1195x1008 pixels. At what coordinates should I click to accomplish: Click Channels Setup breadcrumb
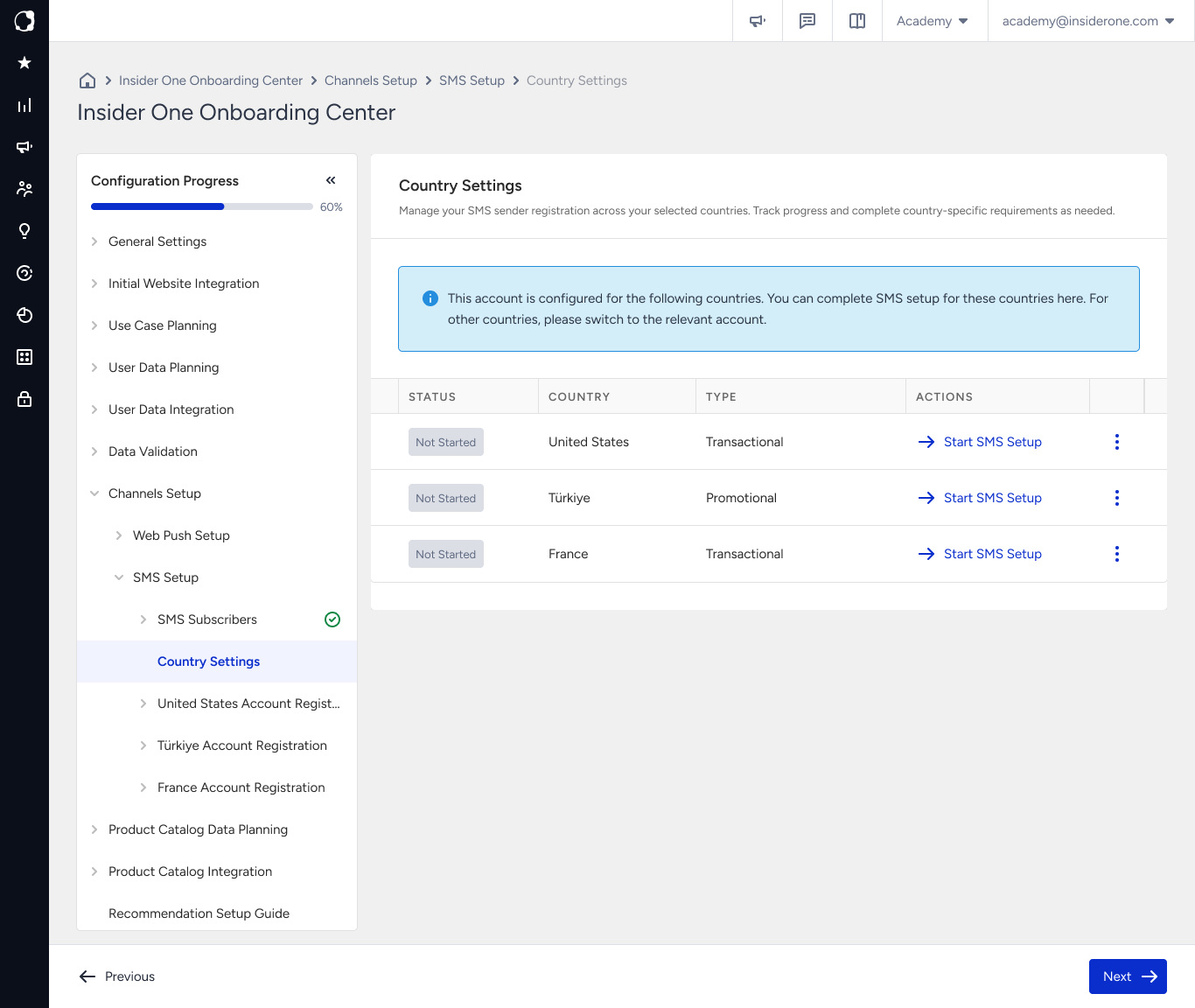tap(371, 80)
